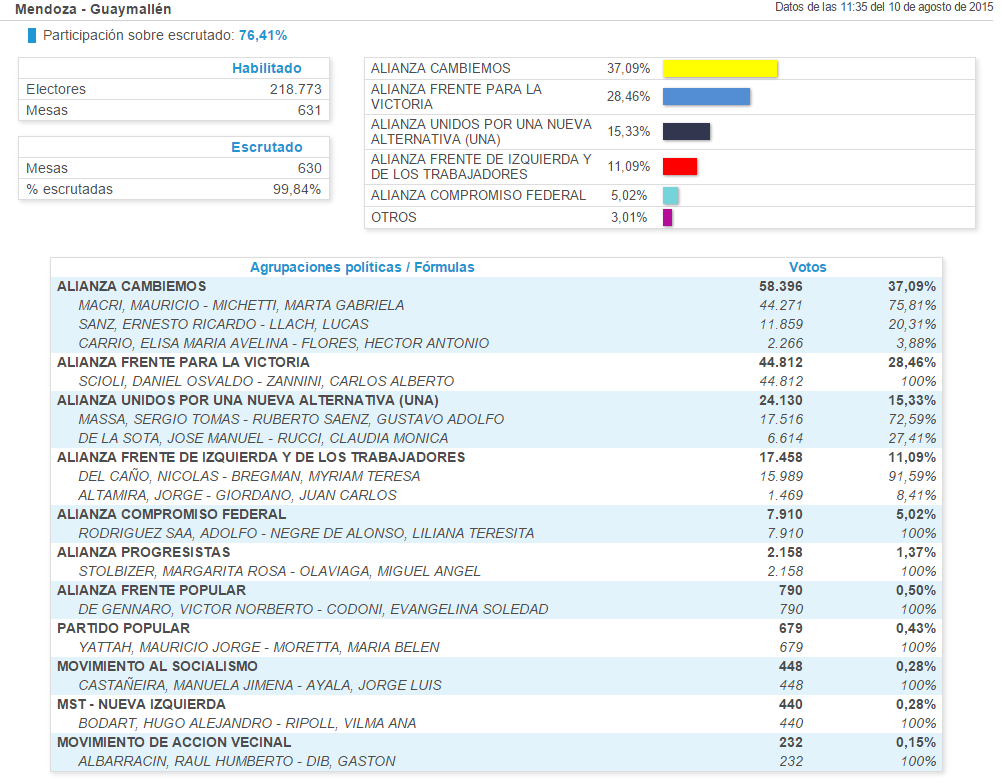
Task: Select the Habilitado table header
Action: tap(266, 68)
